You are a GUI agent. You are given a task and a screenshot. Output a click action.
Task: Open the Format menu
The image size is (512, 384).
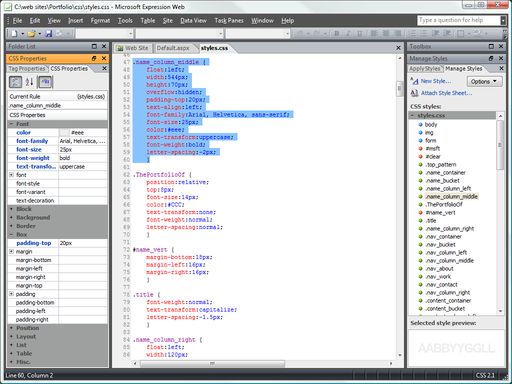pos(100,21)
